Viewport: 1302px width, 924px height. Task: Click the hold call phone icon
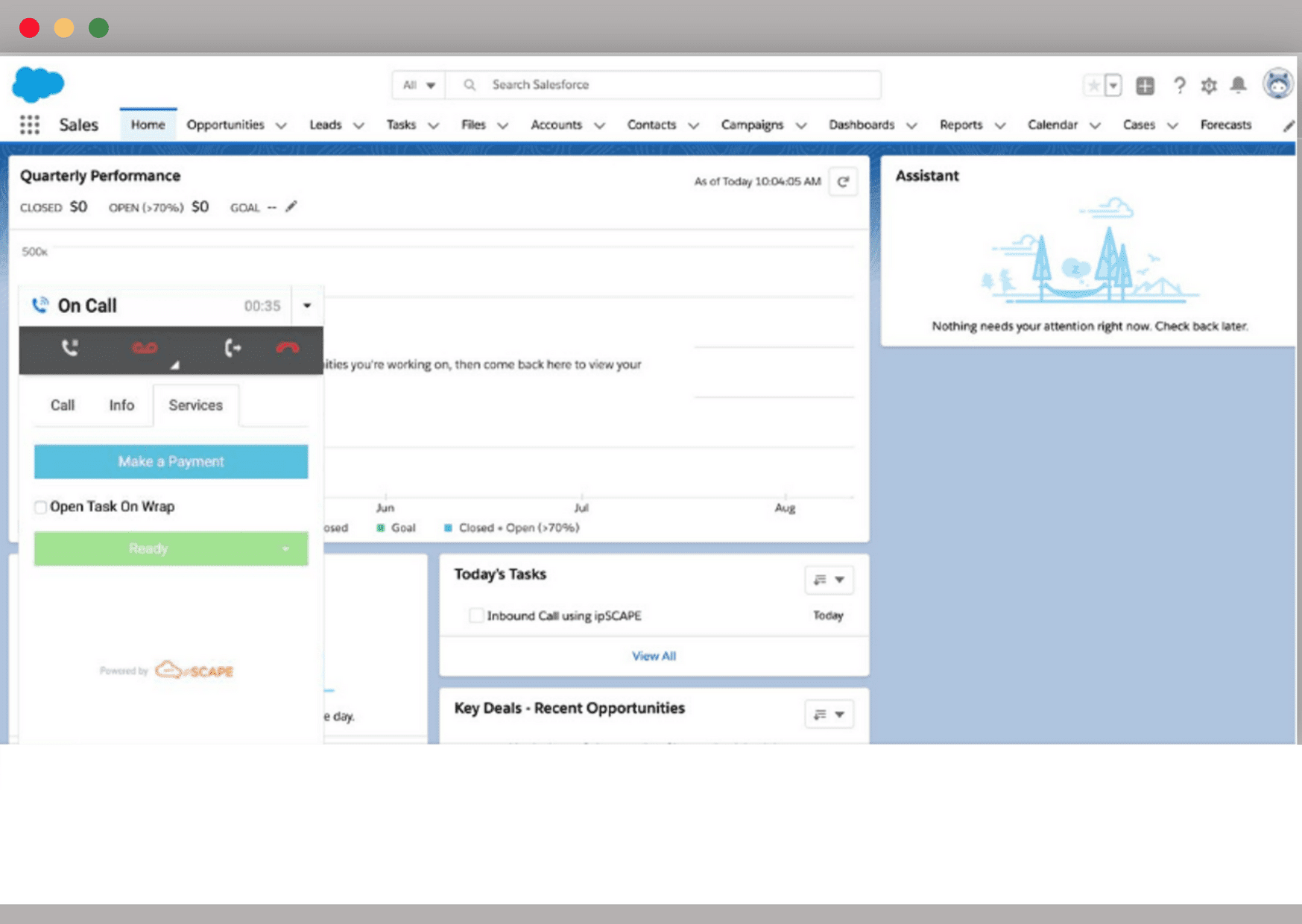point(69,348)
